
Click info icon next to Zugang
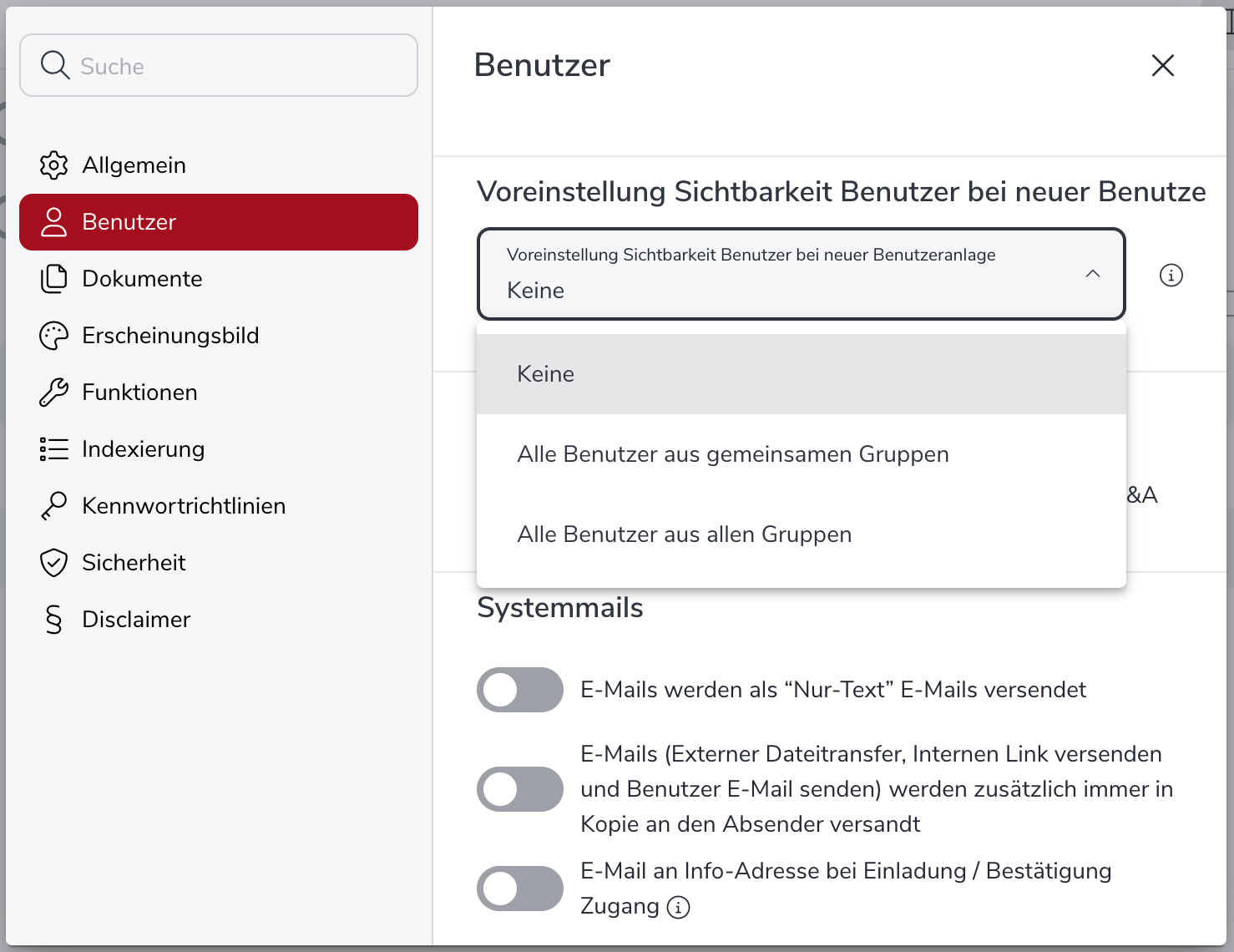pyautogui.click(x=678, y=907)
